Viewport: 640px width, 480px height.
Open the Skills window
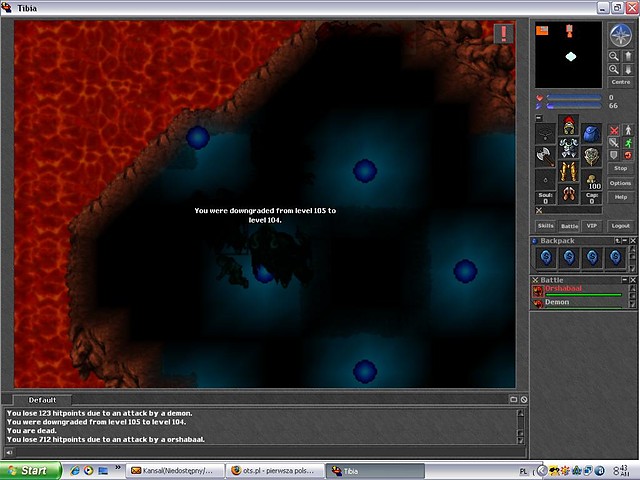545,226
